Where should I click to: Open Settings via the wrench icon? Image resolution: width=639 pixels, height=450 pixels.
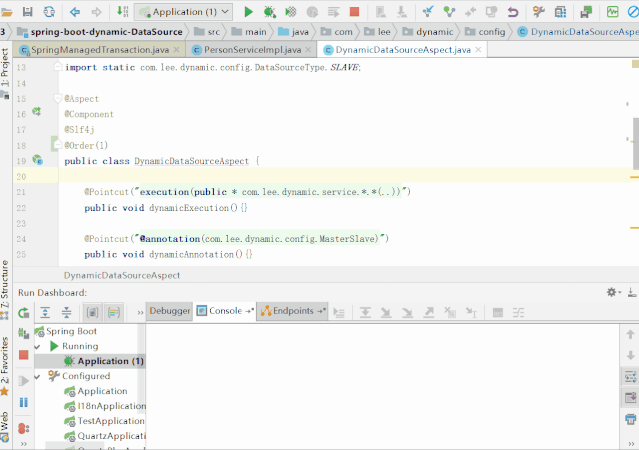pos(539,12)
